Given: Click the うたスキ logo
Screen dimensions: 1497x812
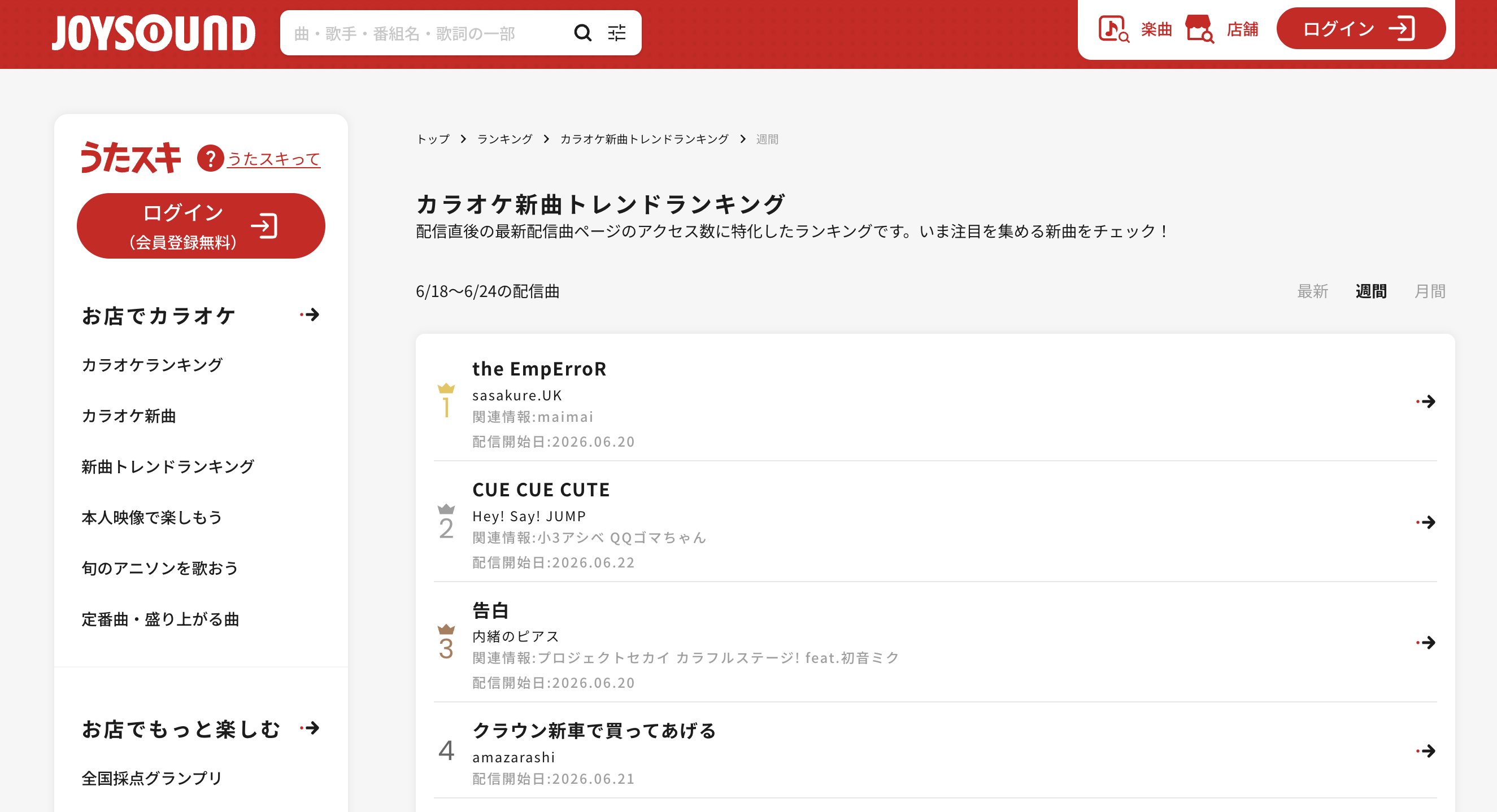Looking at the screenshot, I should click(130, 158).
